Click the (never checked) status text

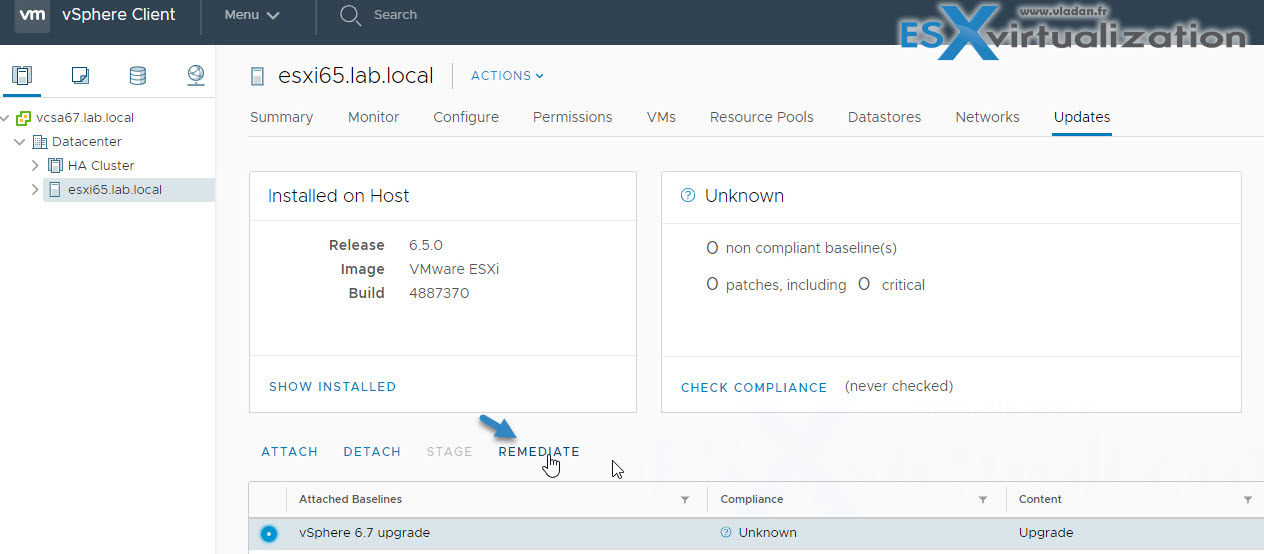899,386
